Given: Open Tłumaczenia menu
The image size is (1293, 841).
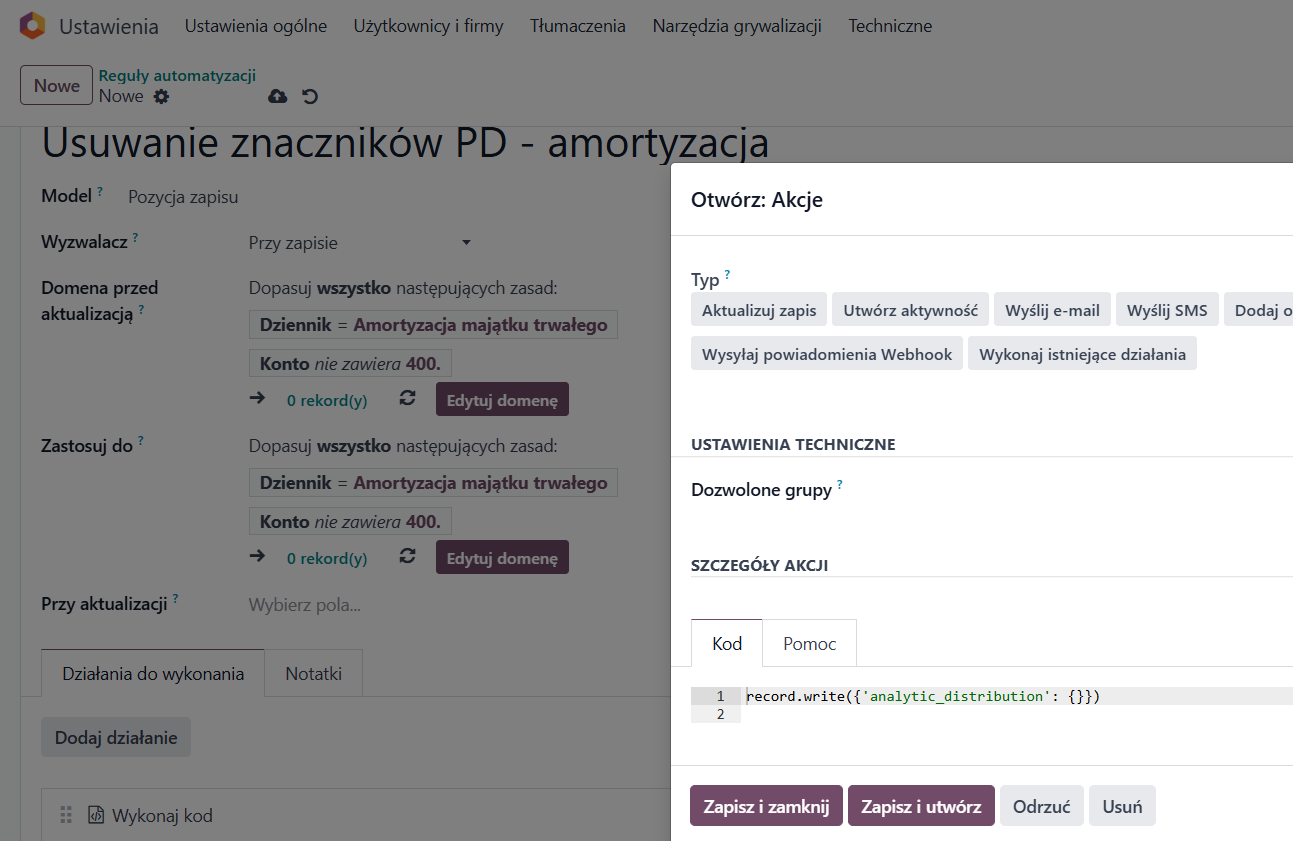Looking at the screenshot, I should [x=578, y=26].
